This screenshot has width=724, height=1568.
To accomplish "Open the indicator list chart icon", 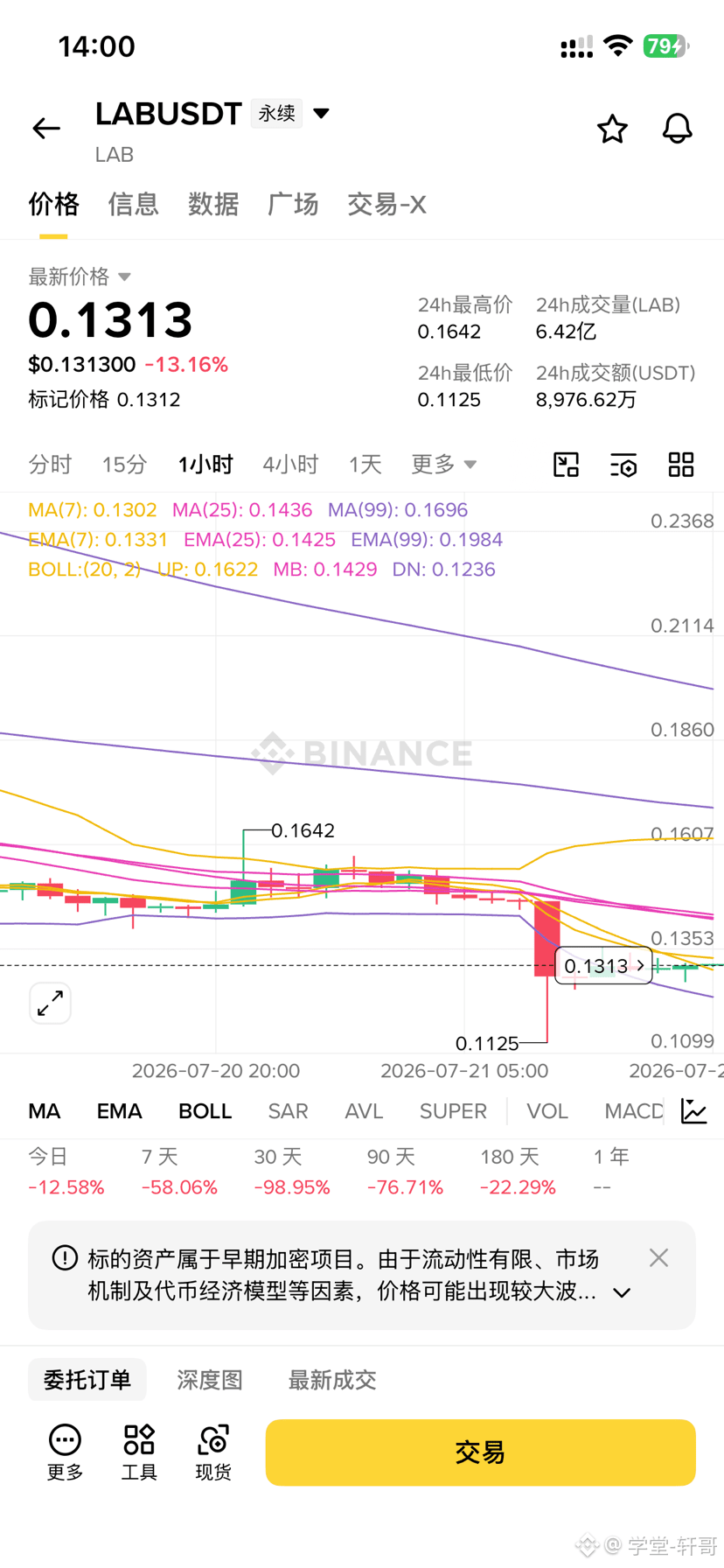I will [694, 1111].
